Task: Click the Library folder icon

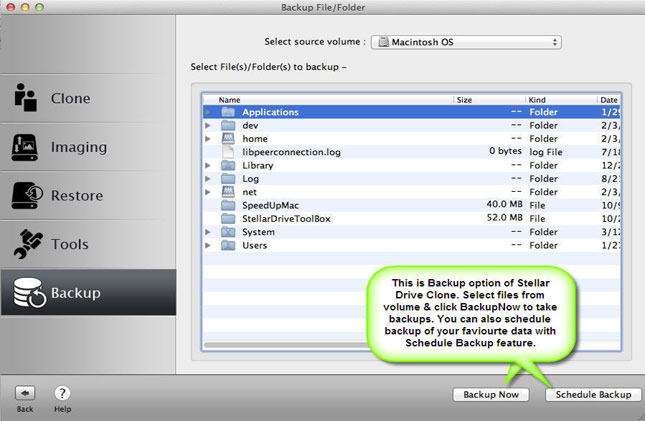Action: tap(228, 165)
